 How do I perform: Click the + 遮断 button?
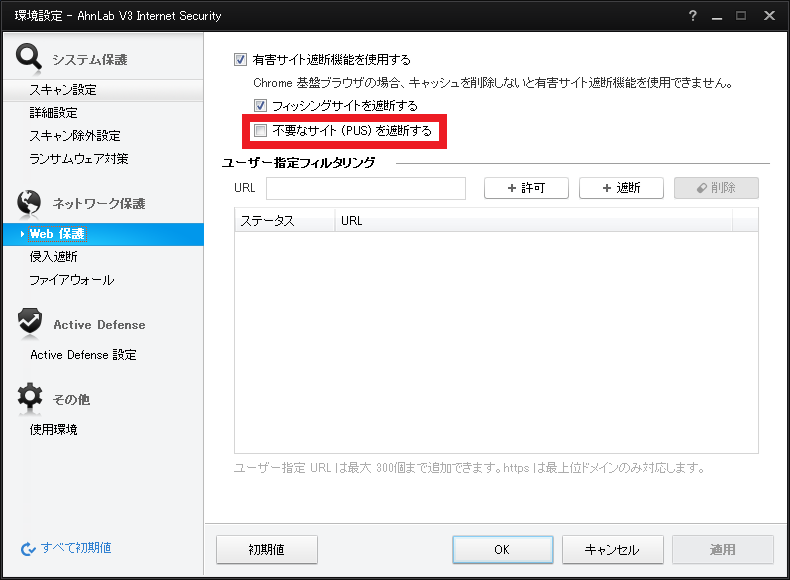[x=621, y=188]
